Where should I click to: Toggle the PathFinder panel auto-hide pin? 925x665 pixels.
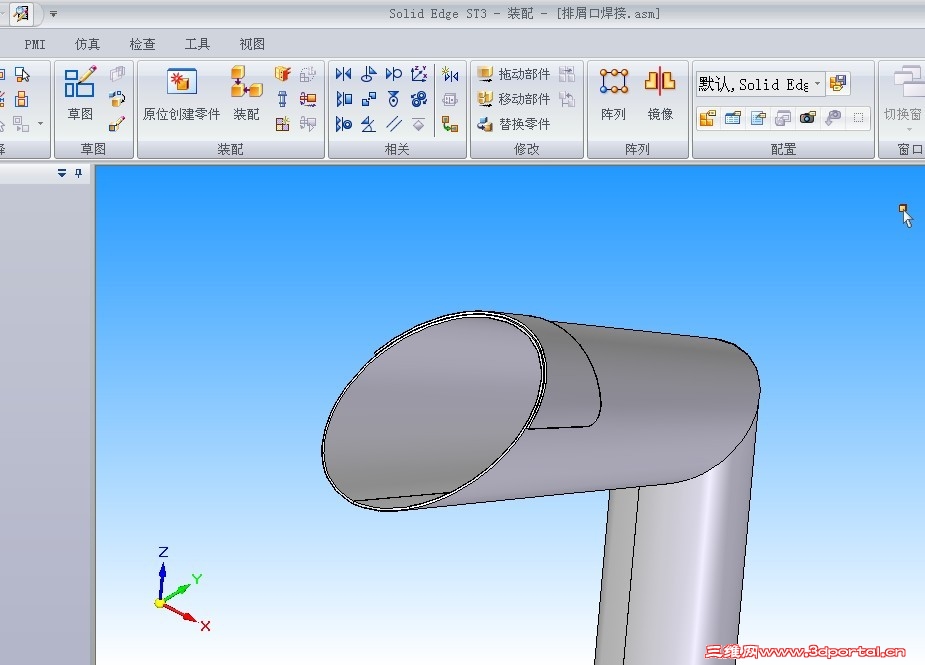coord(78,173)
